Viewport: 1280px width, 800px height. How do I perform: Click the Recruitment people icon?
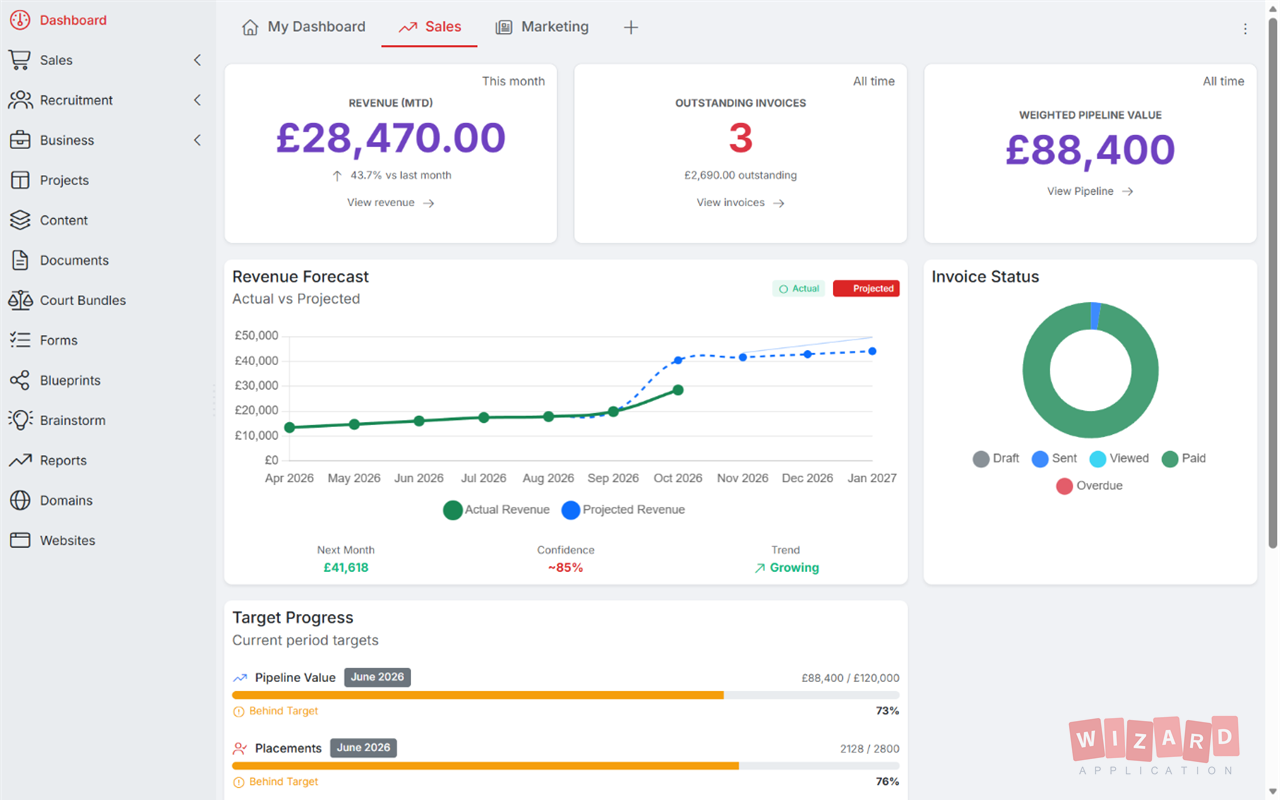click(20, 100)
